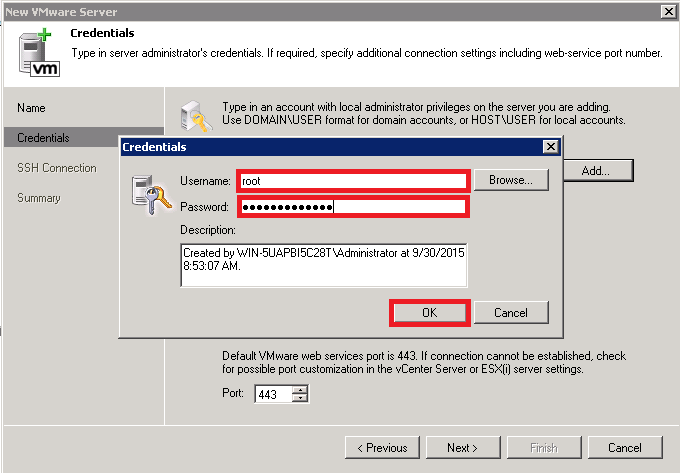This screenshot has height=473, width=680.
Task: Confirm credentials with the OK button
Action: coord(429,313)
